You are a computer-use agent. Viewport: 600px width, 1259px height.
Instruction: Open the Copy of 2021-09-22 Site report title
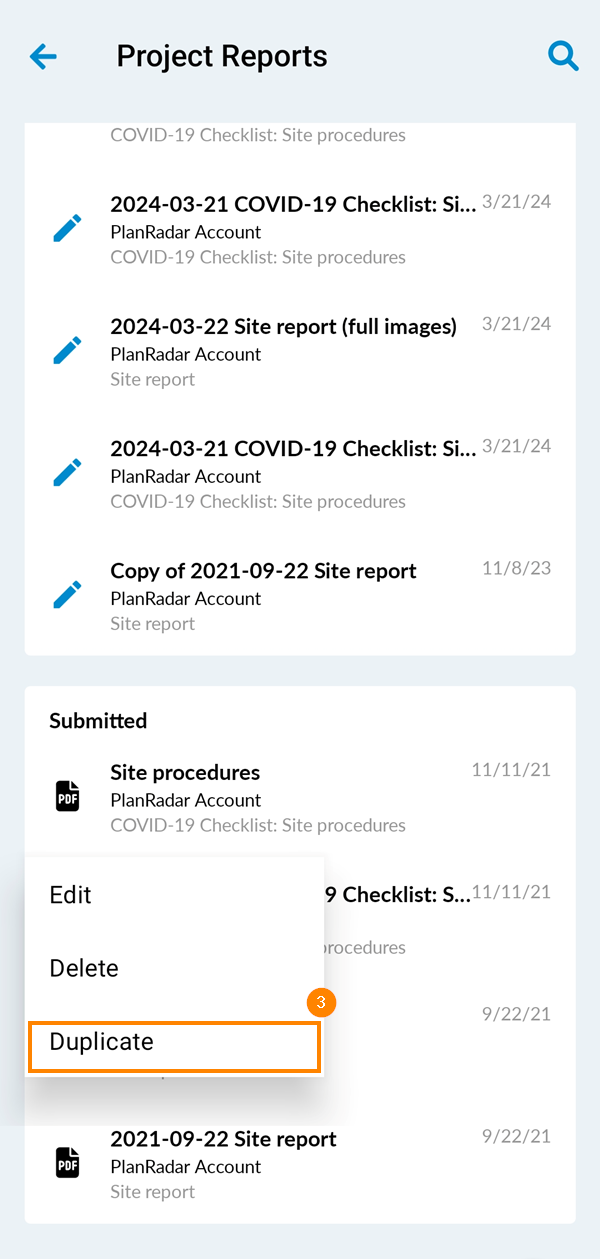263,571
